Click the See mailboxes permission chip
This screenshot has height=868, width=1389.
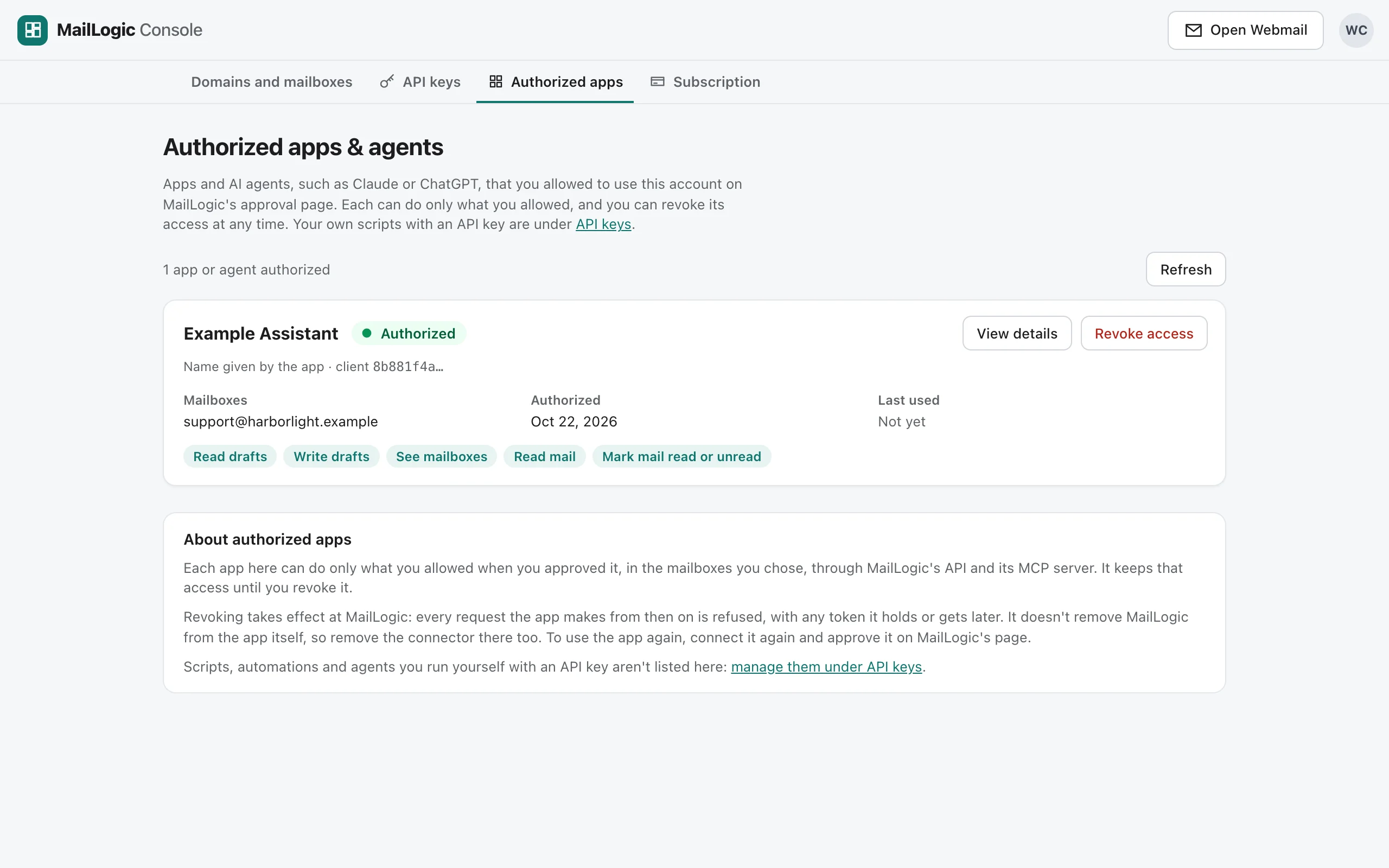pyautogui.click(x=441, y=456)
